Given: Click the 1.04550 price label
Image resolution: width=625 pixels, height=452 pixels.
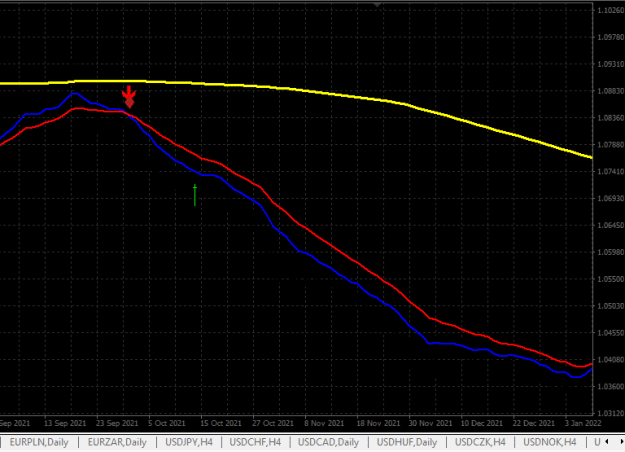Looking at the screenshot, I should [x=611, y=333].
